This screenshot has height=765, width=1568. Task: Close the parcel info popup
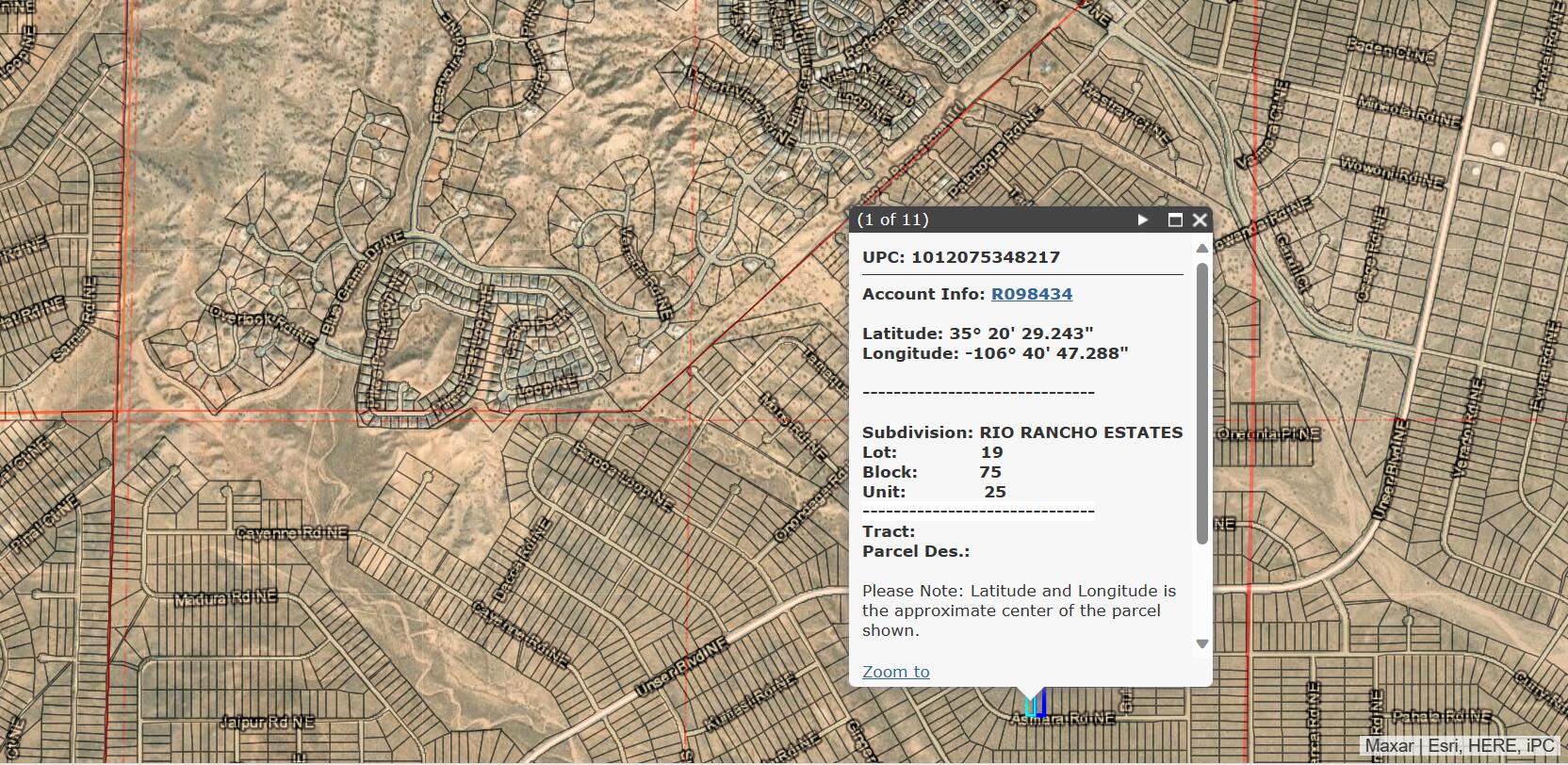pos(1200,220)
